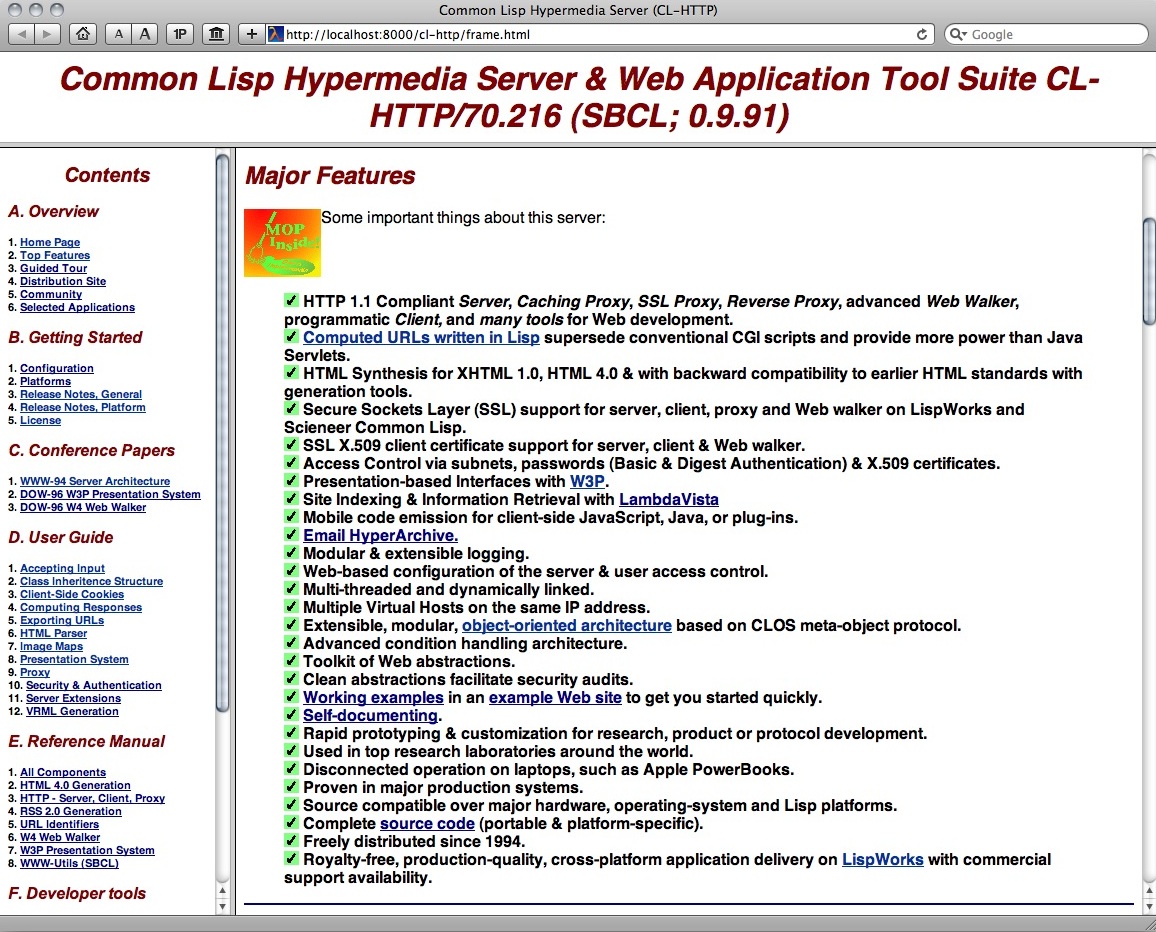
Task: Follow the Working examples link
Action: (373, 698)
